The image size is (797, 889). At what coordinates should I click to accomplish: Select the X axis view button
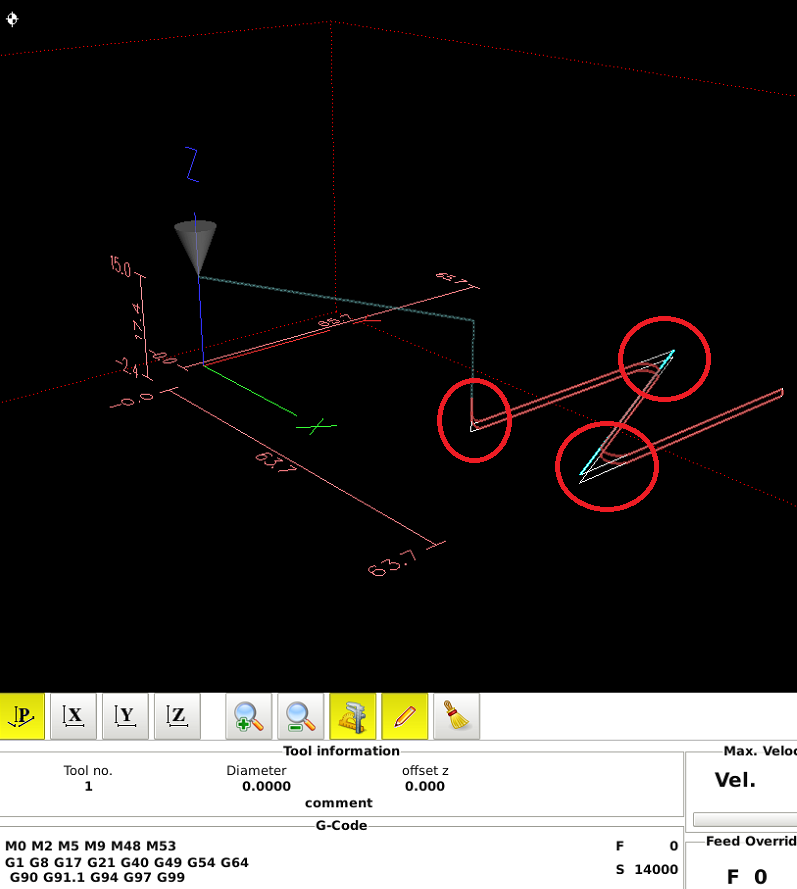[73, 716]
